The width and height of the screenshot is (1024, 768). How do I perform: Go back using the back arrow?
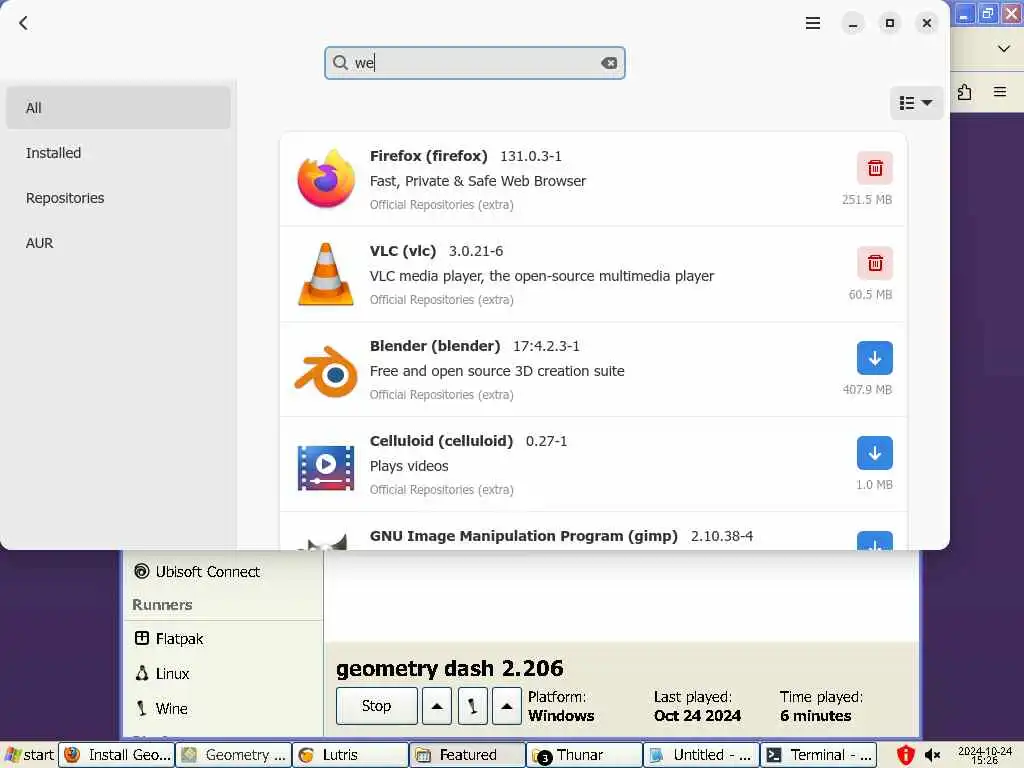[24, 24]
